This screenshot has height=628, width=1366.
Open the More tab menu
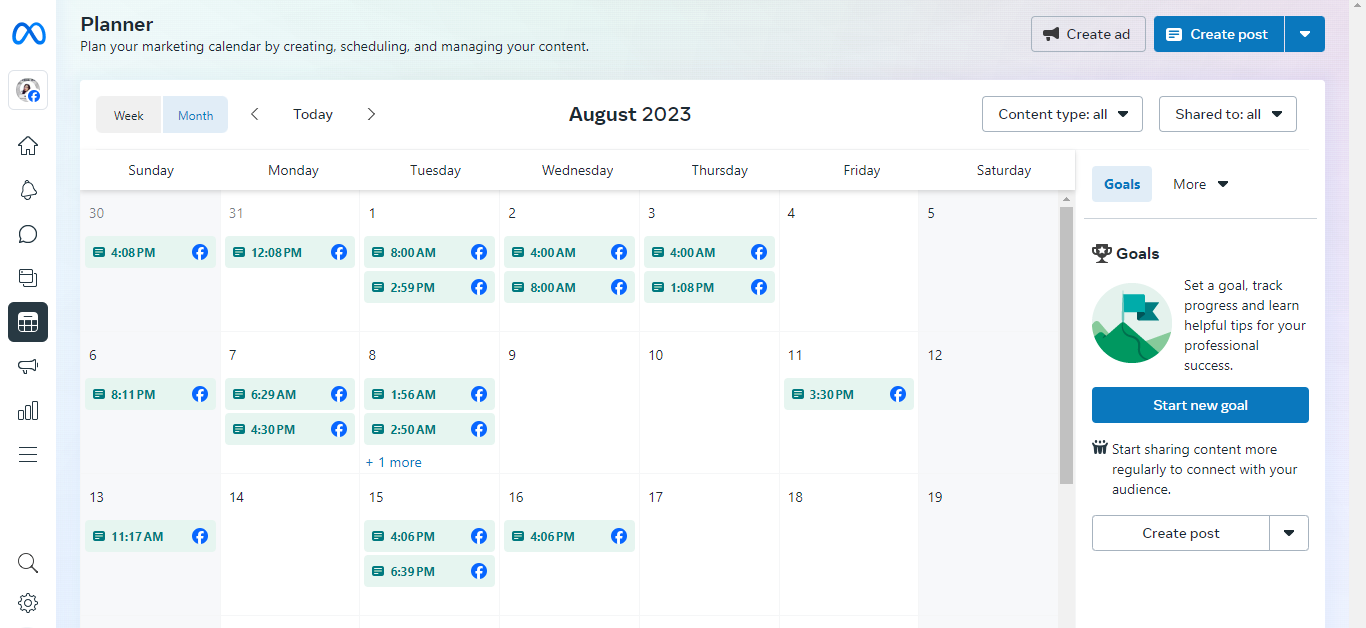pyautogui.click(x=1200, y=184)
